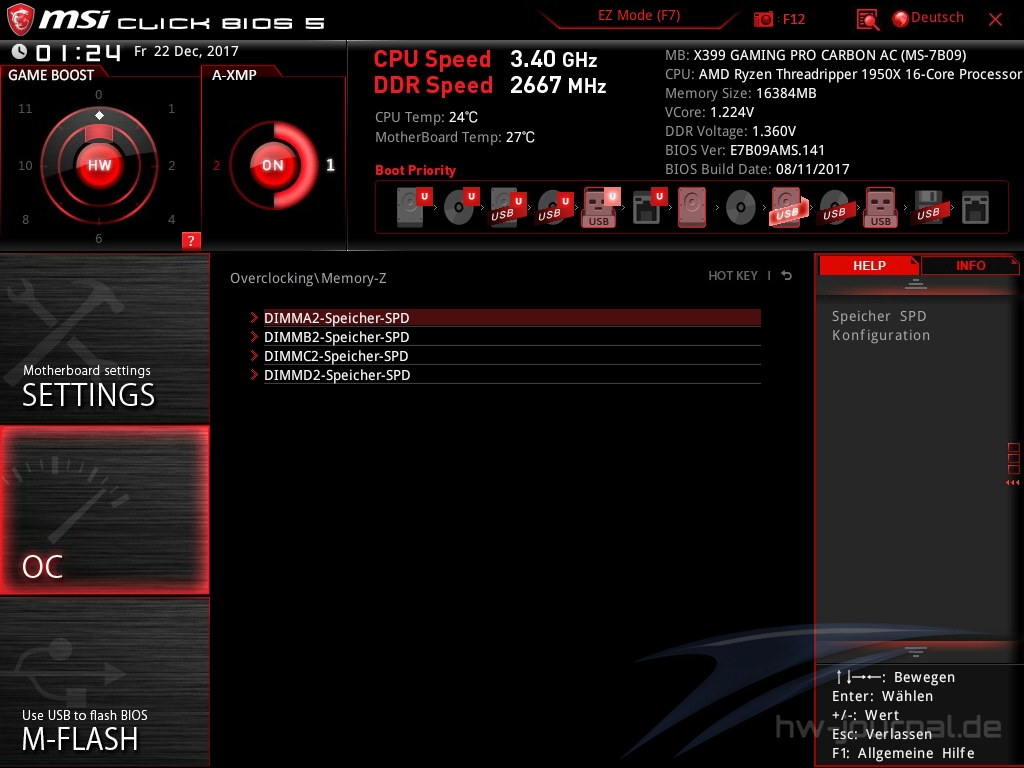Viewport: 1024px width, 768px height.
Task: Select the UEFI USB key boot icon
Action: [x=601, y=206]
